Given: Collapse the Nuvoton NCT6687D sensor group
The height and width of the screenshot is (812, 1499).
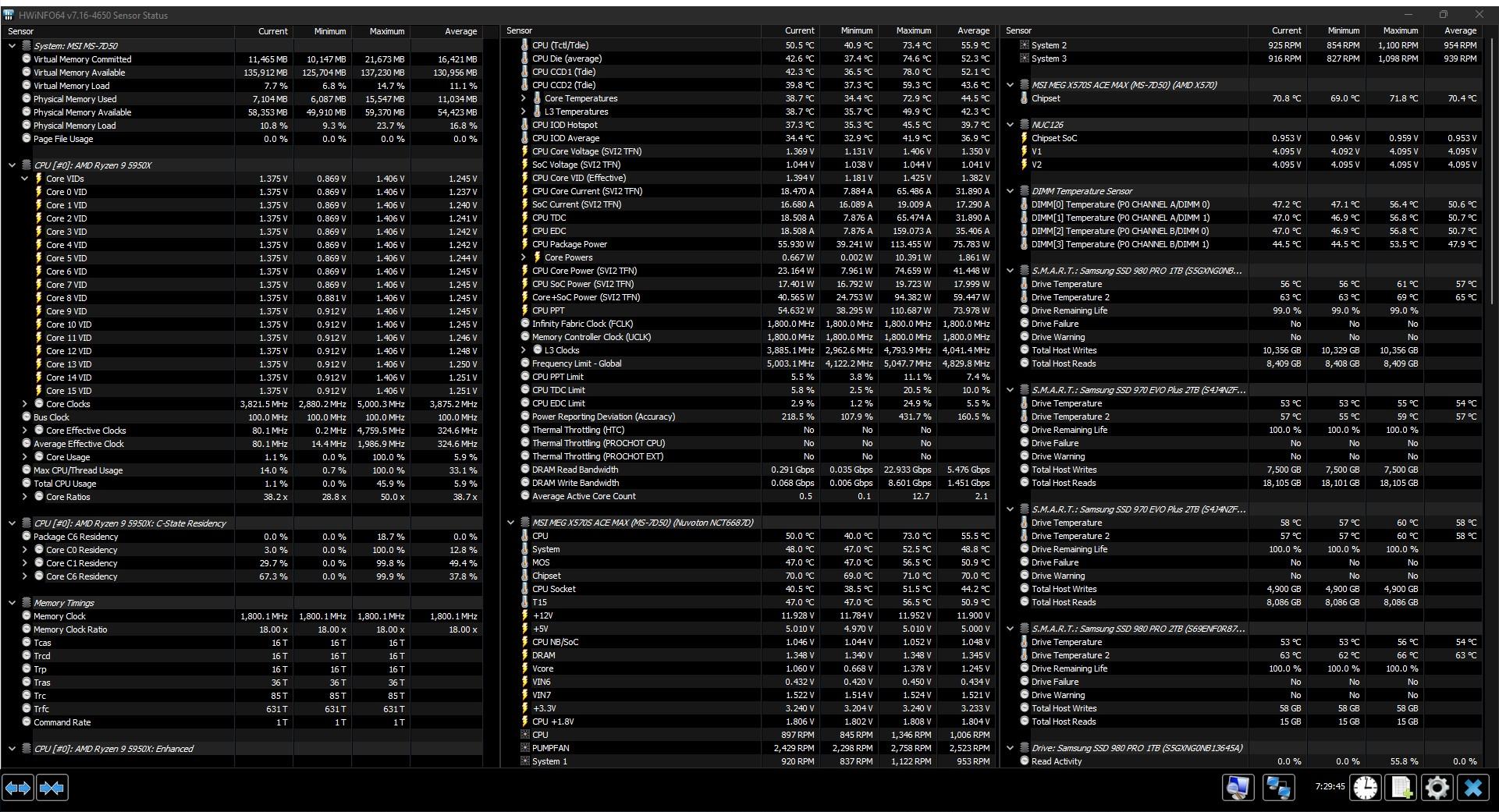Looking at the screenshot, I should pyautogui.click(x=511, y=523).
